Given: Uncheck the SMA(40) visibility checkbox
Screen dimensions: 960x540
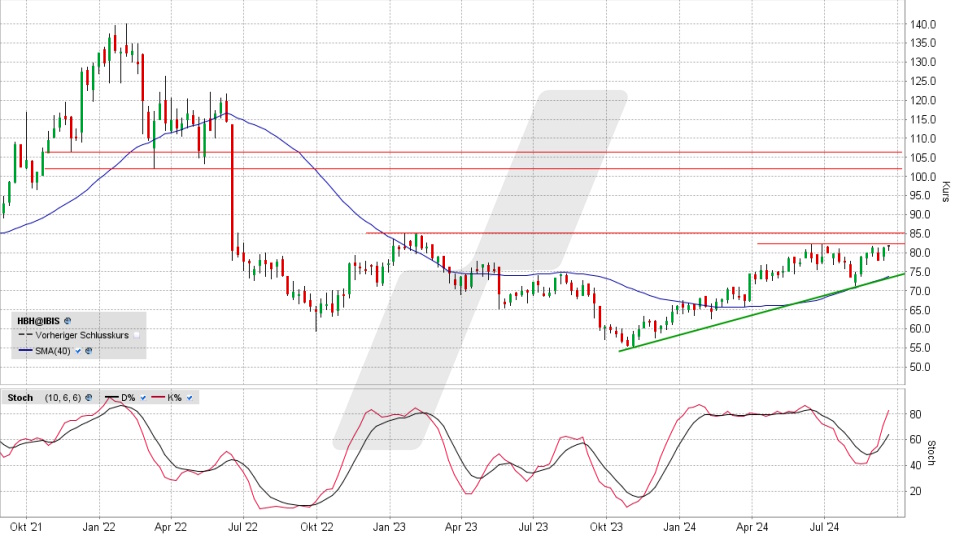Looking at the screenshot, I should [78, 351].
